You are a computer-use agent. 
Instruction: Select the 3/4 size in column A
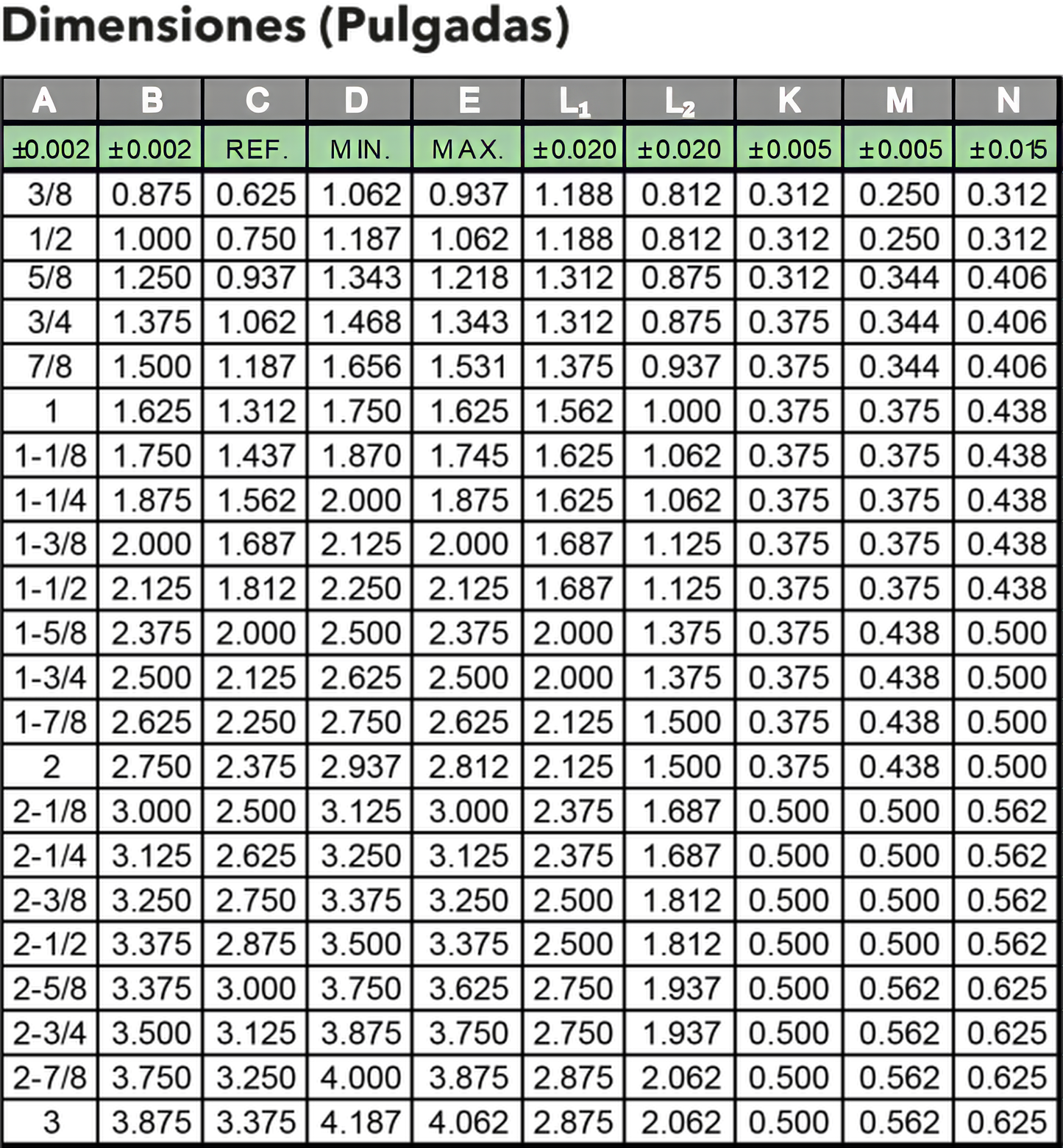click(50, 322)
